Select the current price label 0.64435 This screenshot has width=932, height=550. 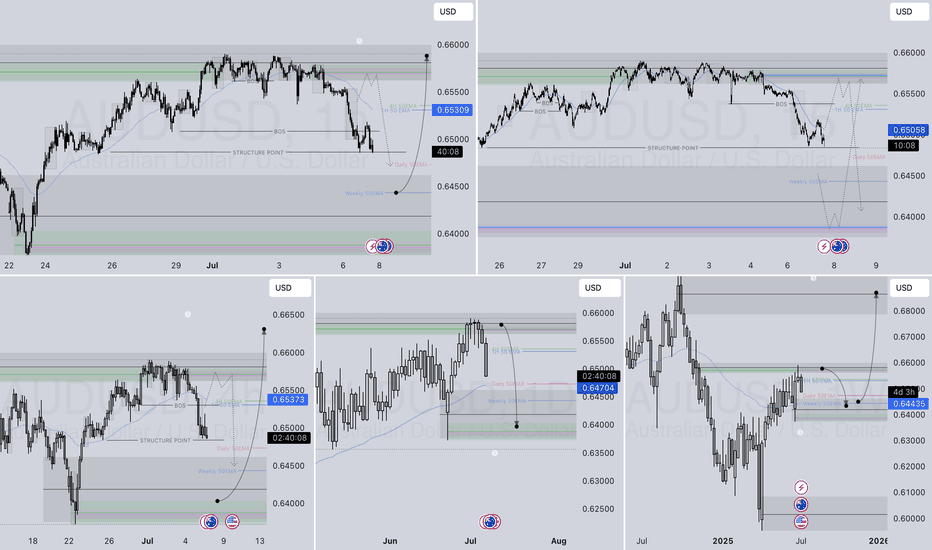(x=908, y=404)
